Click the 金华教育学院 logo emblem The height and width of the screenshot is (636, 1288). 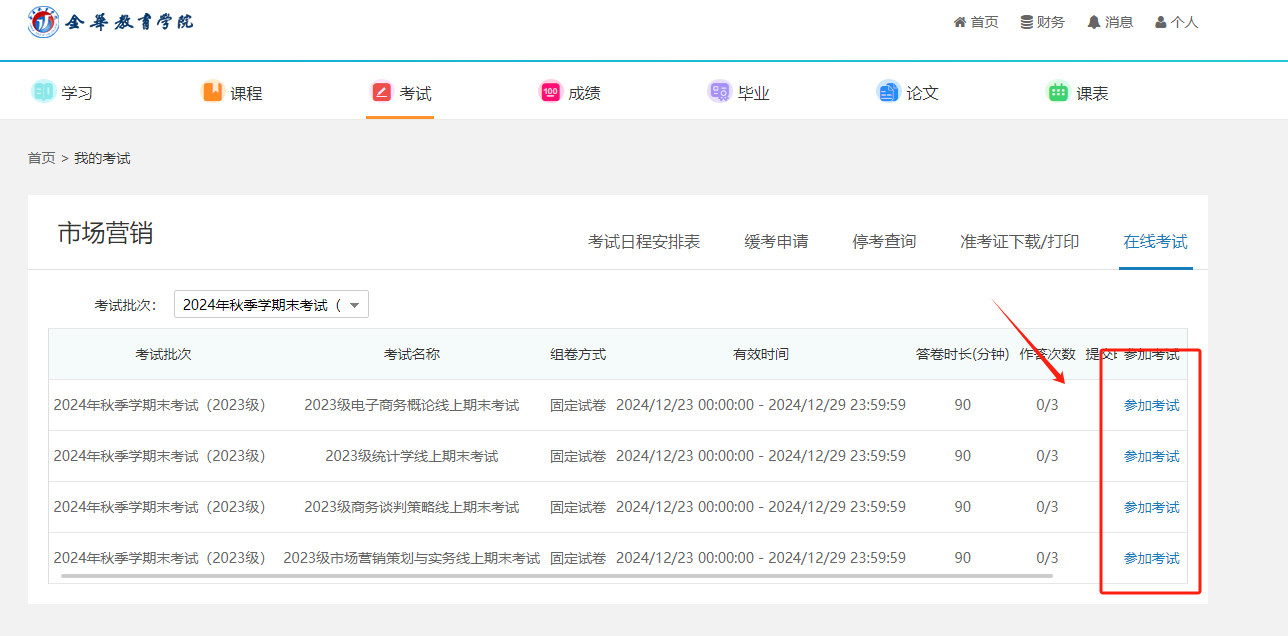tap(44, 21)
